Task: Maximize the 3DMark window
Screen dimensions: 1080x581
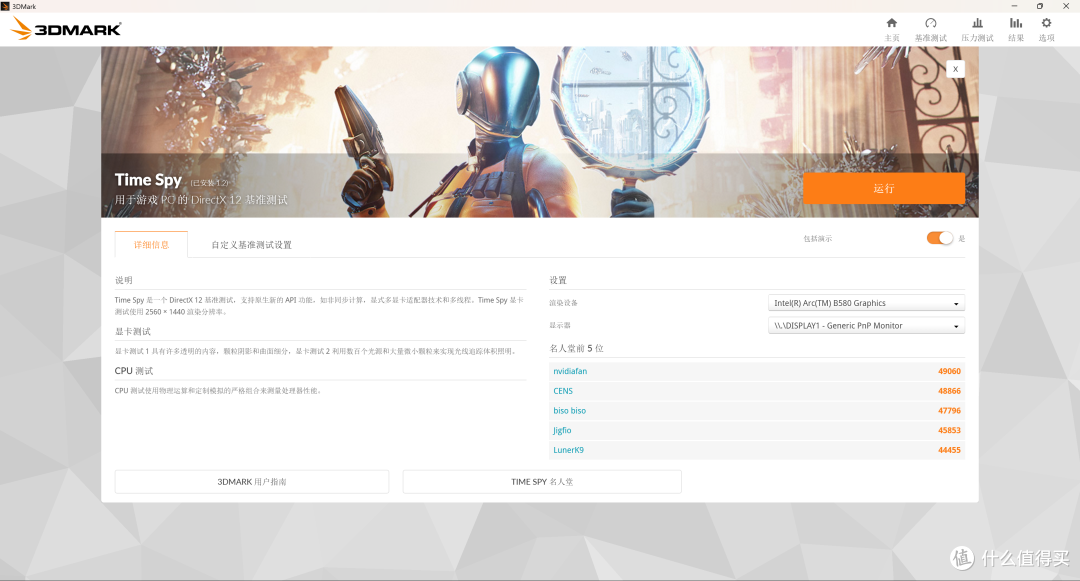Action: (1040, 6)
